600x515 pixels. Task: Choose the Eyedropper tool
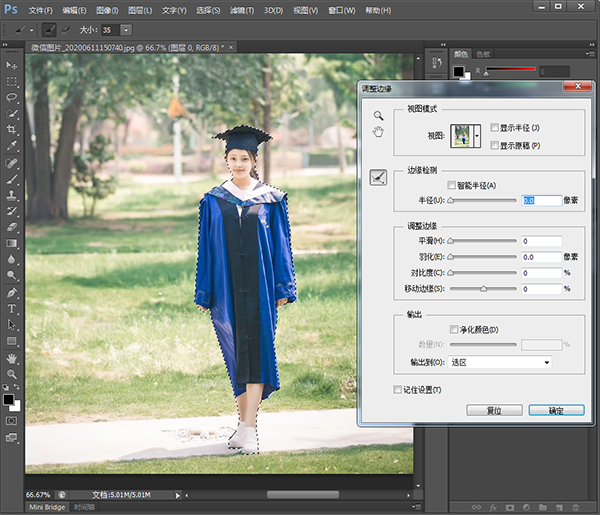click(12, 146)
